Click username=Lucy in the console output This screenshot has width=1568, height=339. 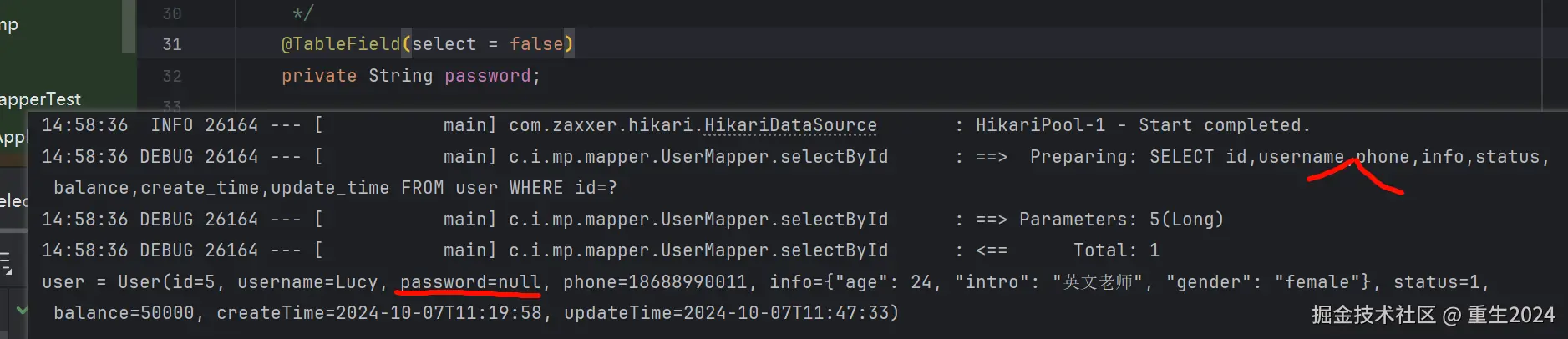pyautogui.click(x=307, y=282)
